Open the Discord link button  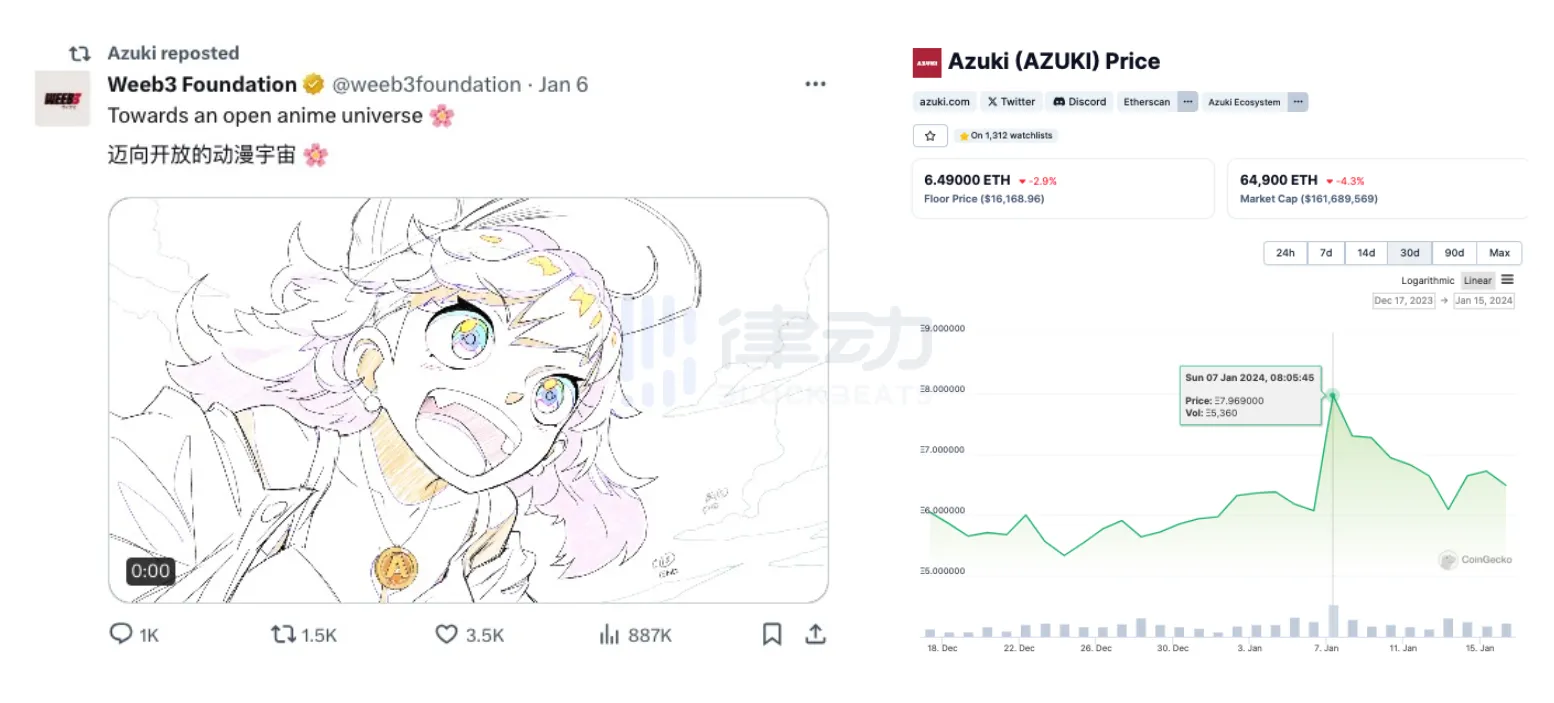click(1079, 101)
